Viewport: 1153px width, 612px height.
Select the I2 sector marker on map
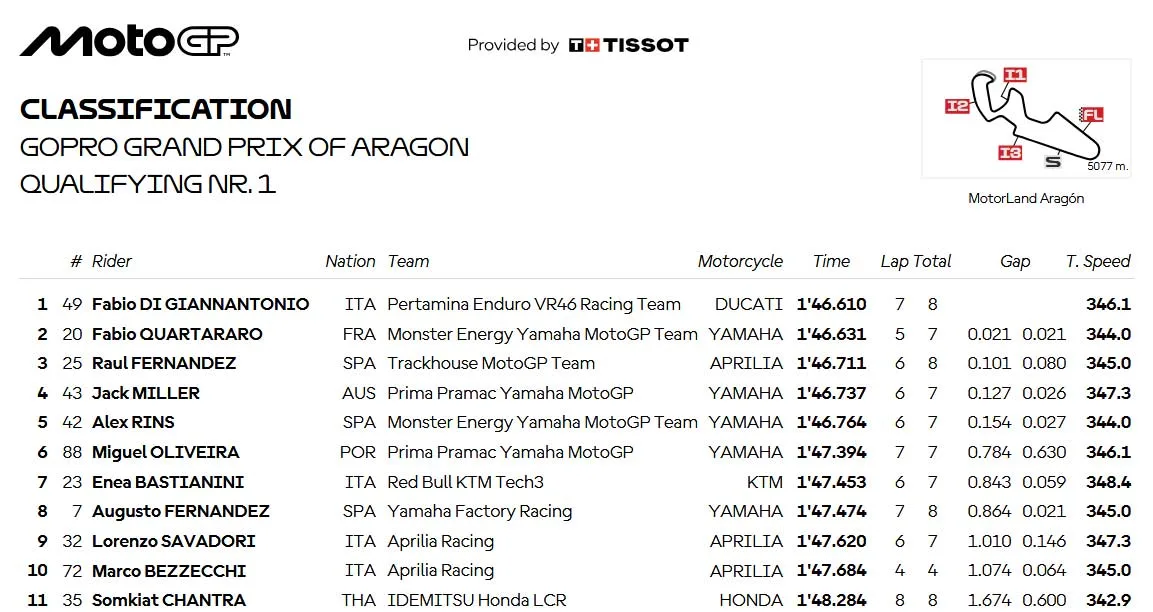coord(957,107)
